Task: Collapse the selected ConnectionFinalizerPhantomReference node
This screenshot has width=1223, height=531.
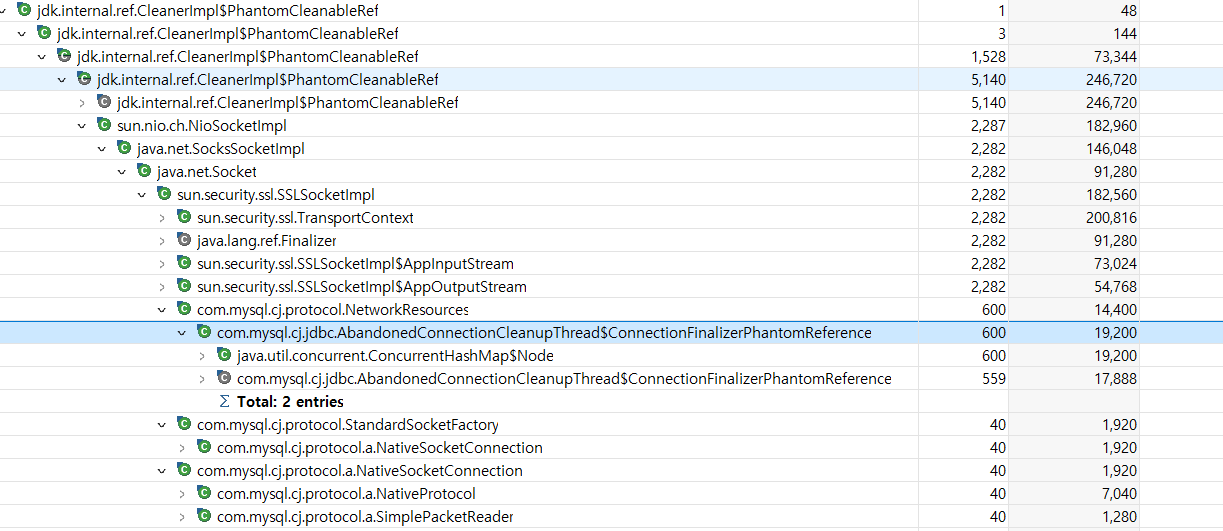Action: pos(182,332)
